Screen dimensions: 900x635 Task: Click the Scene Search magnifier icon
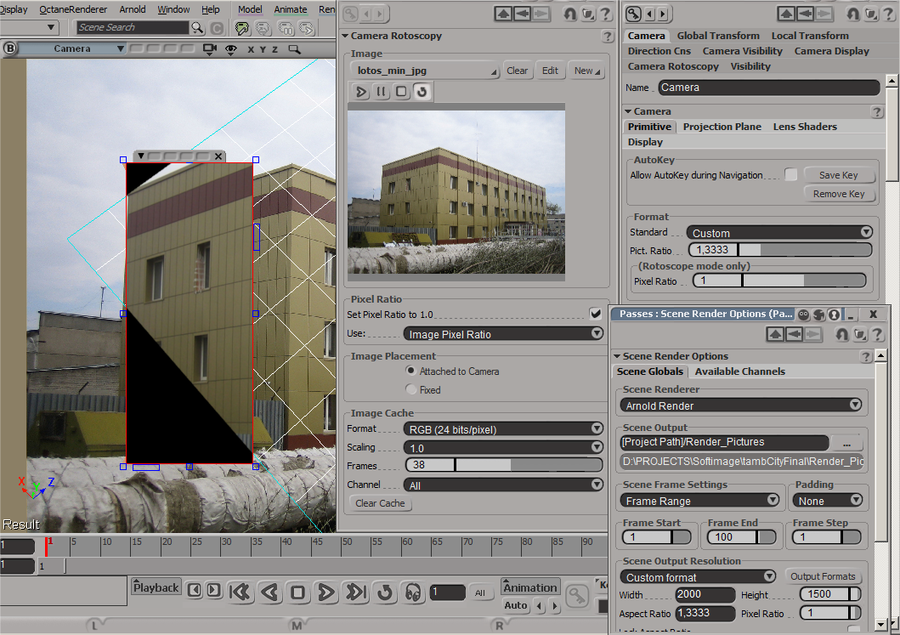pos(197,27)
